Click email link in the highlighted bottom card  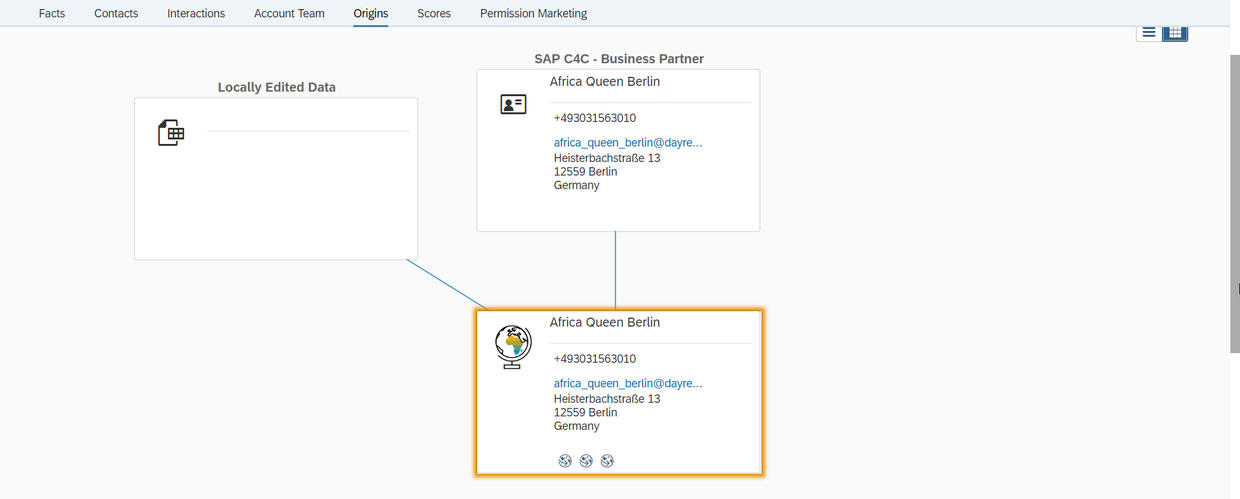[x=628, y=384]
